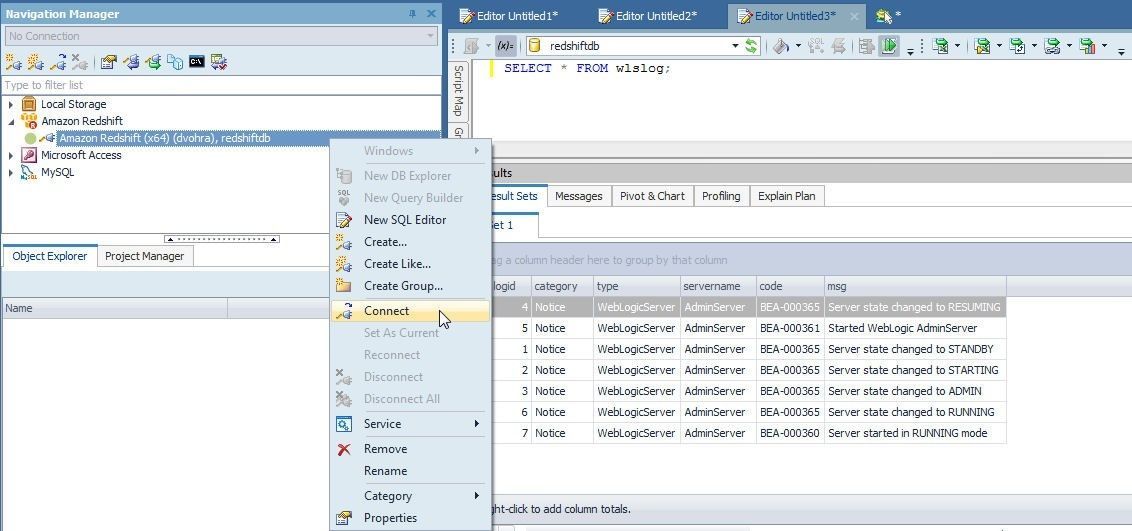Click the code column header
Image resolution: width=1132 pixels, height=531 pixels.
click(790, 286)
